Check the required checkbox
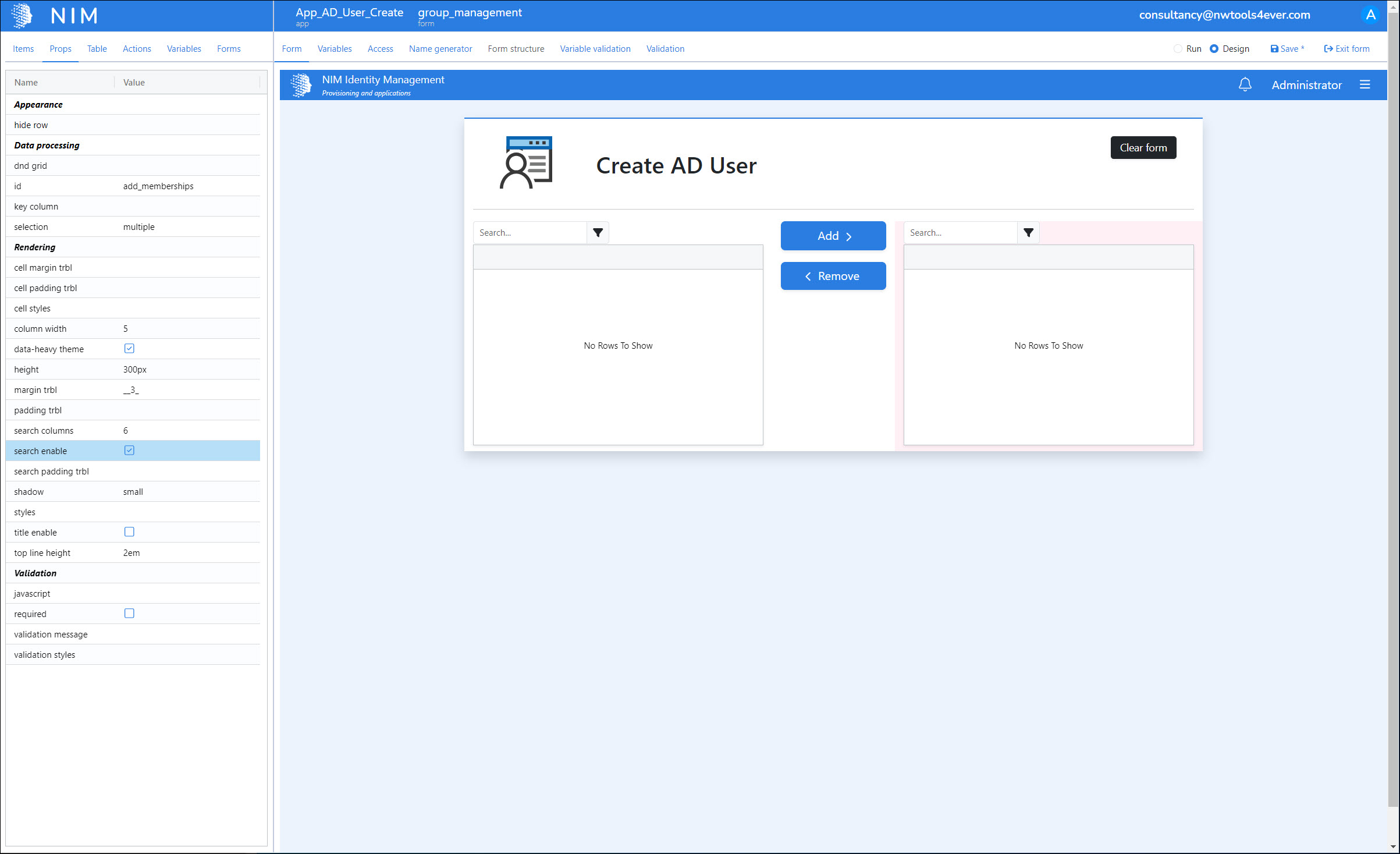1400x854 pixels. click(x=129, y=614)
